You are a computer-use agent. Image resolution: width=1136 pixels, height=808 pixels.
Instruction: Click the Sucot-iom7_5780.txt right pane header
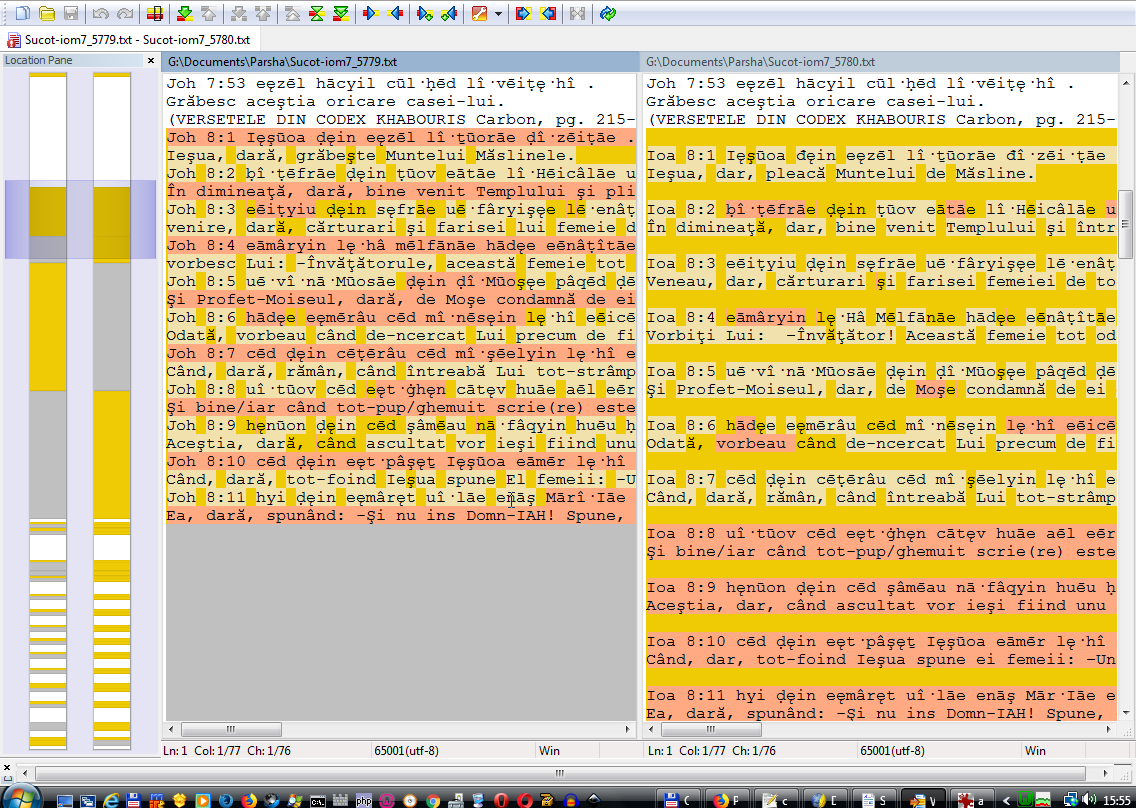coord(760,62)
